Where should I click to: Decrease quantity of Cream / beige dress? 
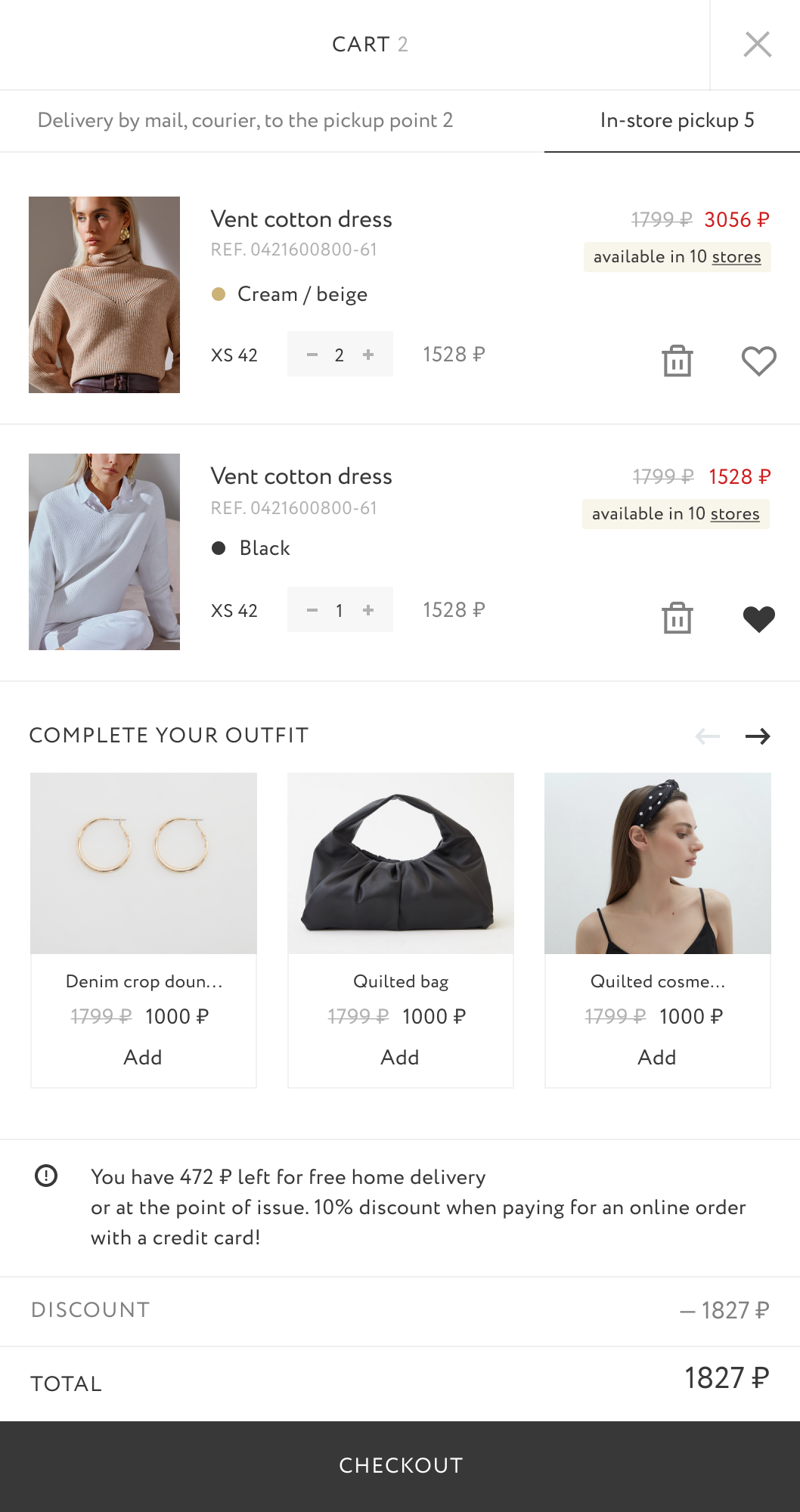pyautogui.click(x=312, y=355)
